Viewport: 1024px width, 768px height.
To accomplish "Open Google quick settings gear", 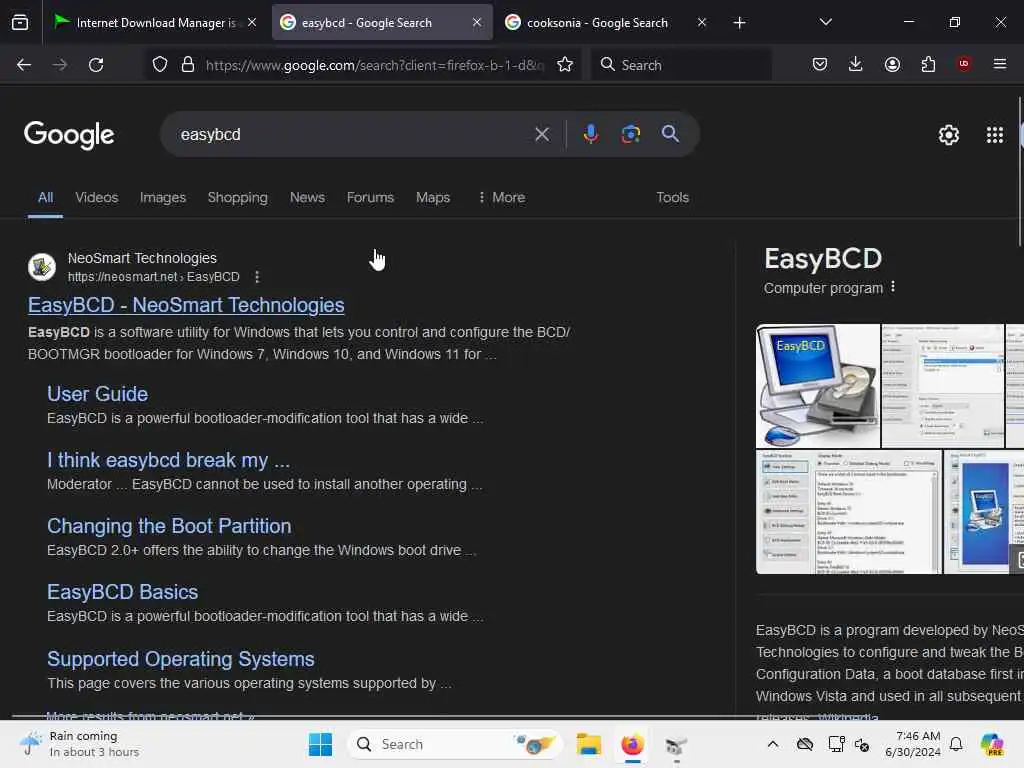I will [948, 135].
